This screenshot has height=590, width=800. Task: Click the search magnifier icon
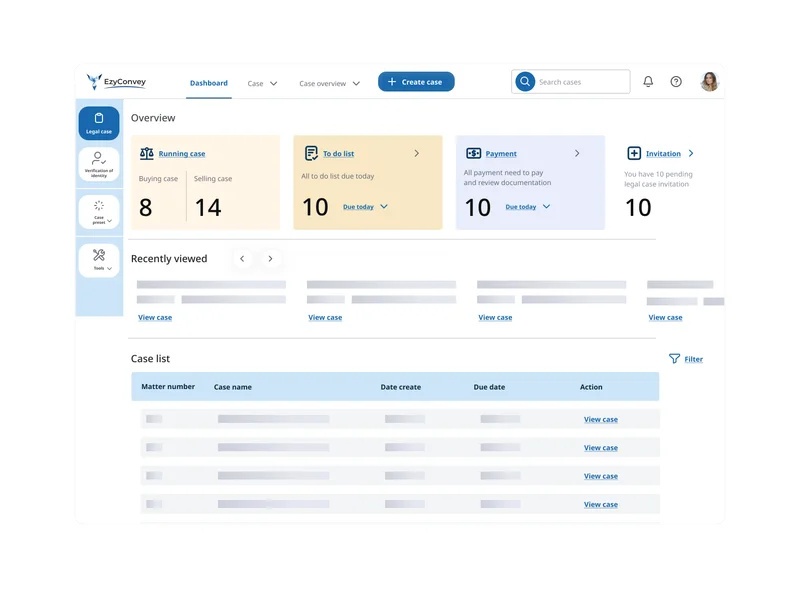(524, 81)
